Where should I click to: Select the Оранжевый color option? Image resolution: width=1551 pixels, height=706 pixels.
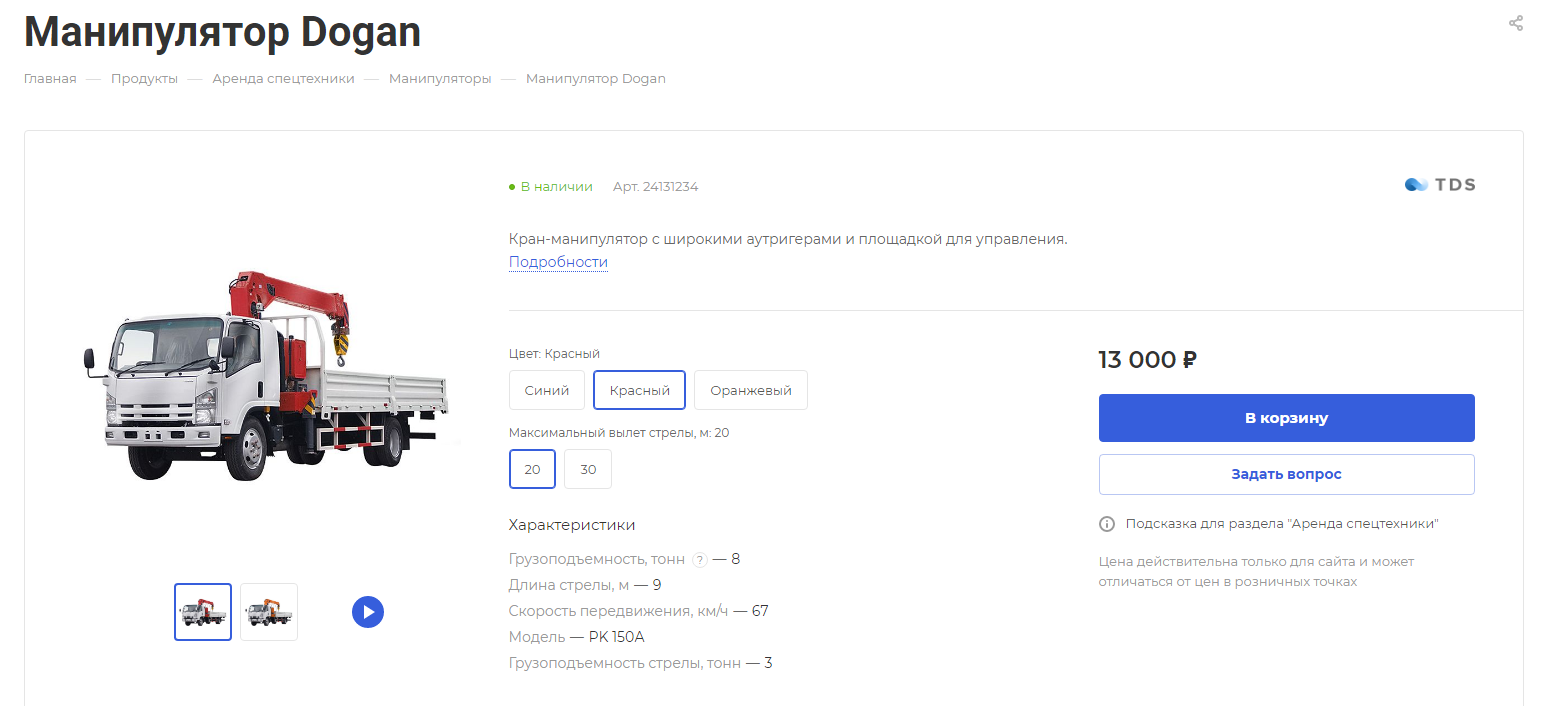pos(751,390)
